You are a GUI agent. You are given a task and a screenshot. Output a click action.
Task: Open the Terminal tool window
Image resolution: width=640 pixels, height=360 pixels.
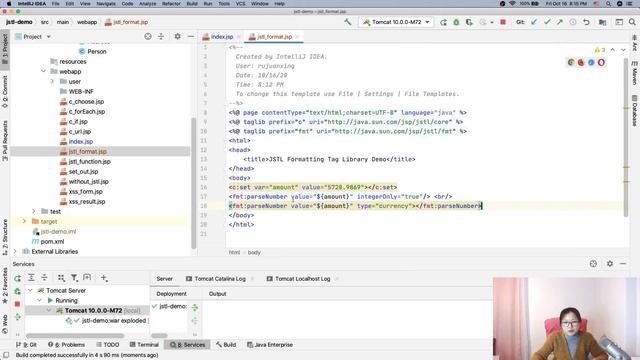coord(144,345)
